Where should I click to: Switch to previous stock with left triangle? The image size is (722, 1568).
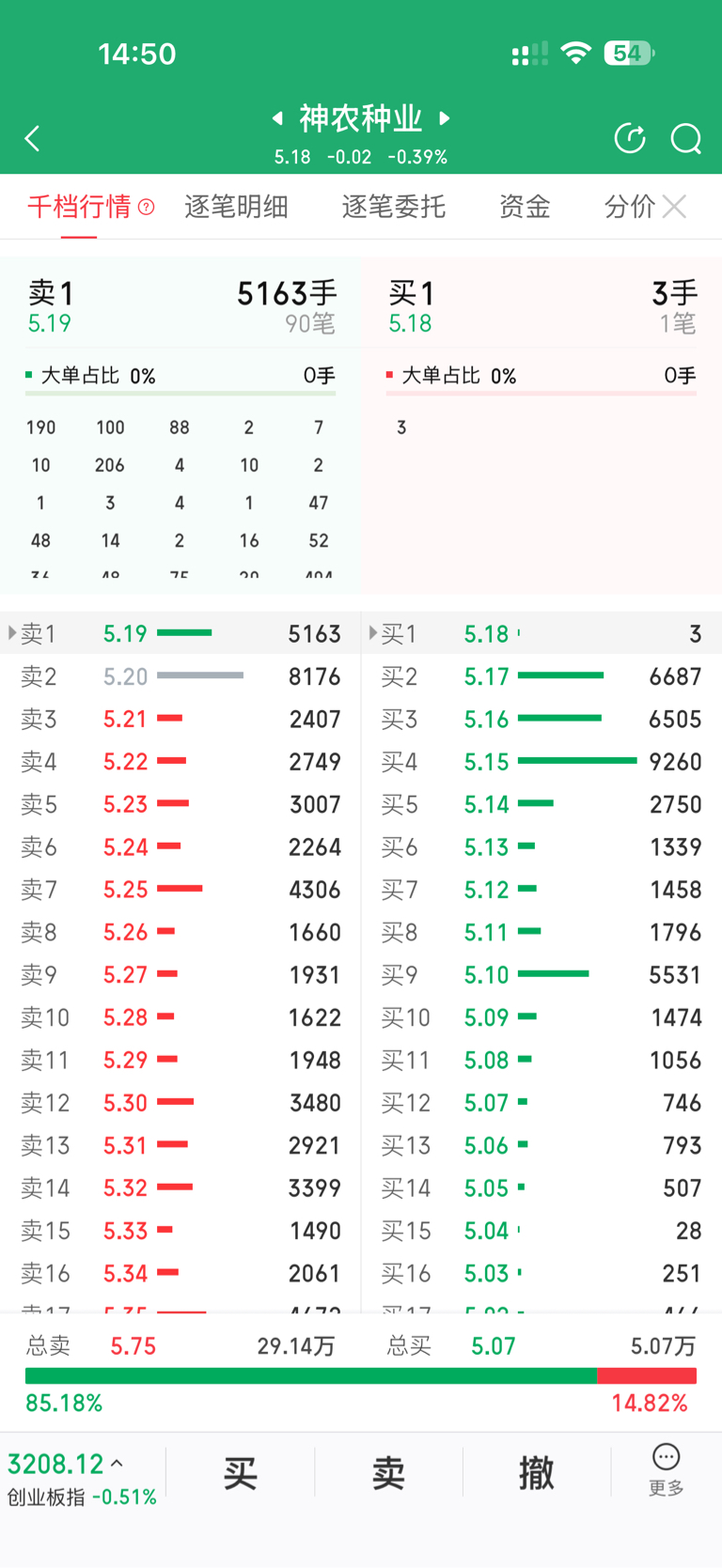tap(277, 118)
